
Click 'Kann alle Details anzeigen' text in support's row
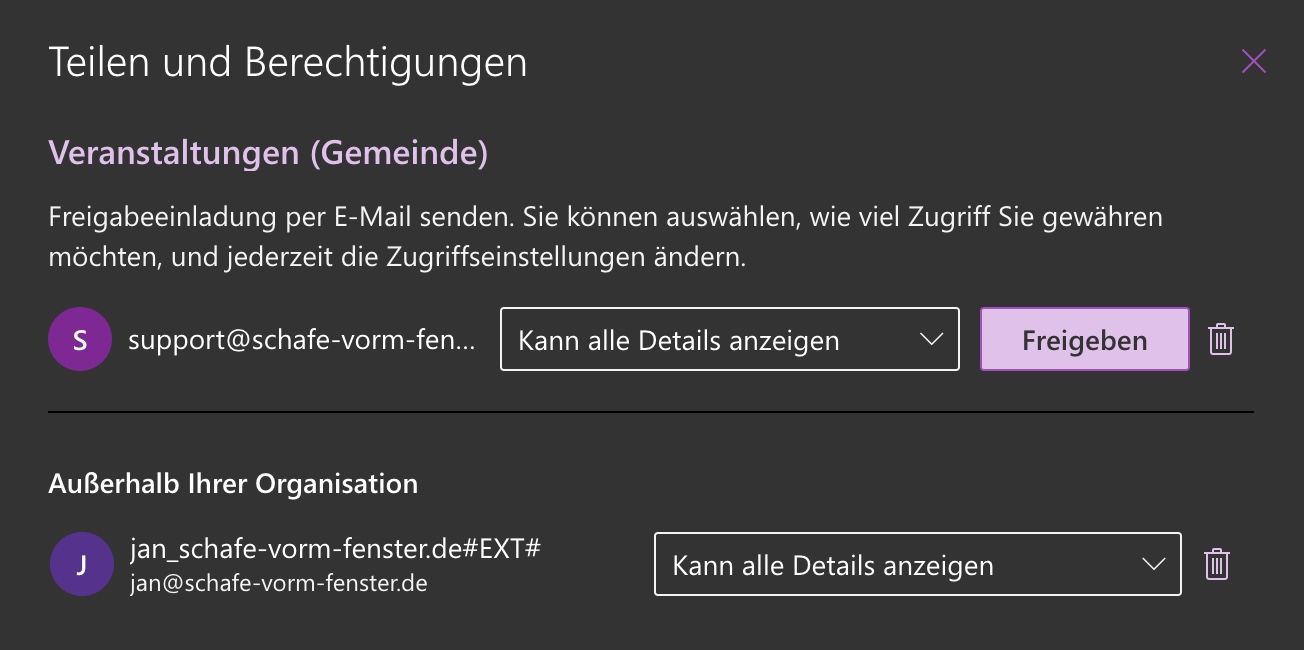point(679,340)
